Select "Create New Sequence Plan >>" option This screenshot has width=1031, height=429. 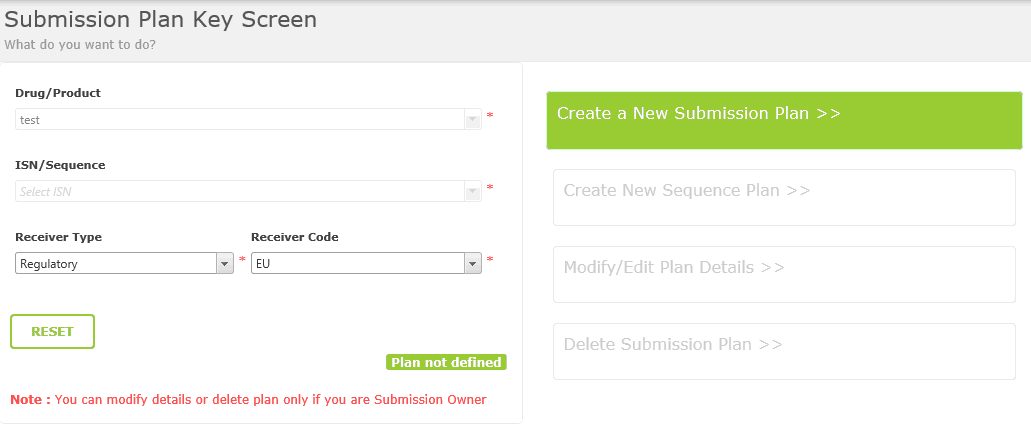tap(784, 197)
